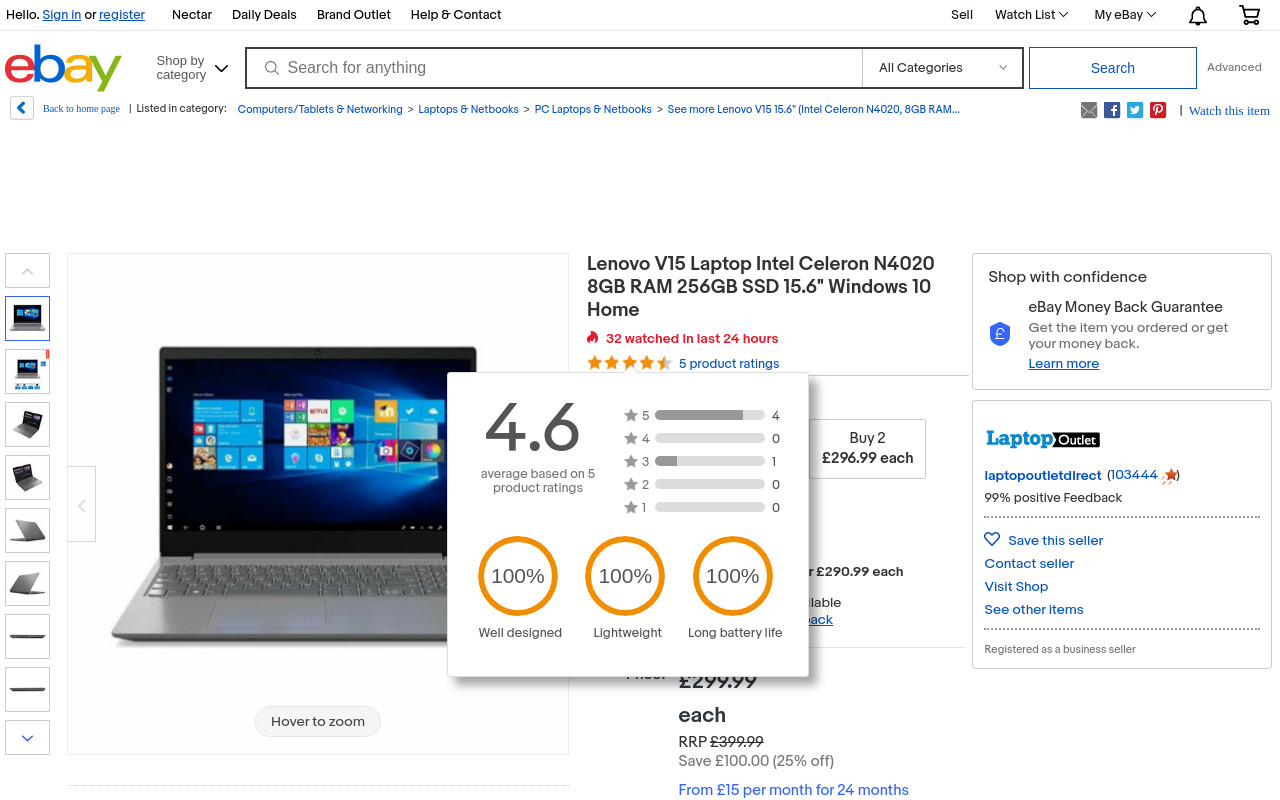This screenshot has width=1280, height=800.
Task: Share listing on Facebook icon
Action: pos(1112,110)
